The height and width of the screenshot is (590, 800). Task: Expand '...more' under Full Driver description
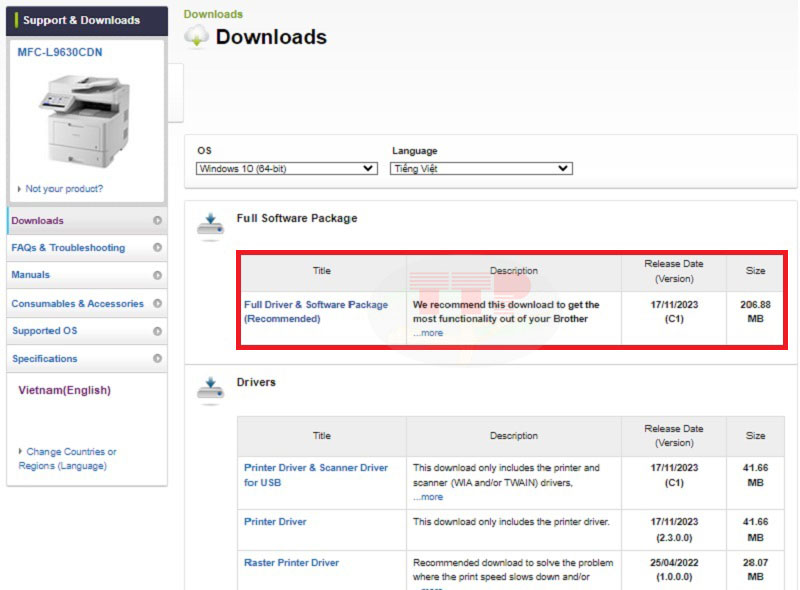428,333
